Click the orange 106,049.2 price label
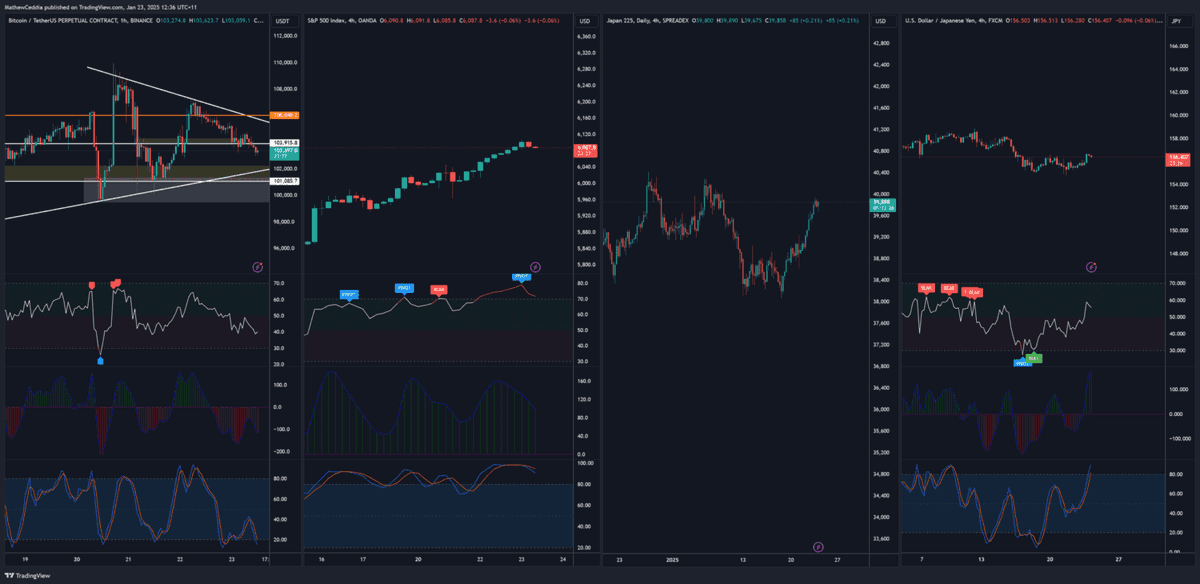The image size is (1200, 584). [286, 116]
